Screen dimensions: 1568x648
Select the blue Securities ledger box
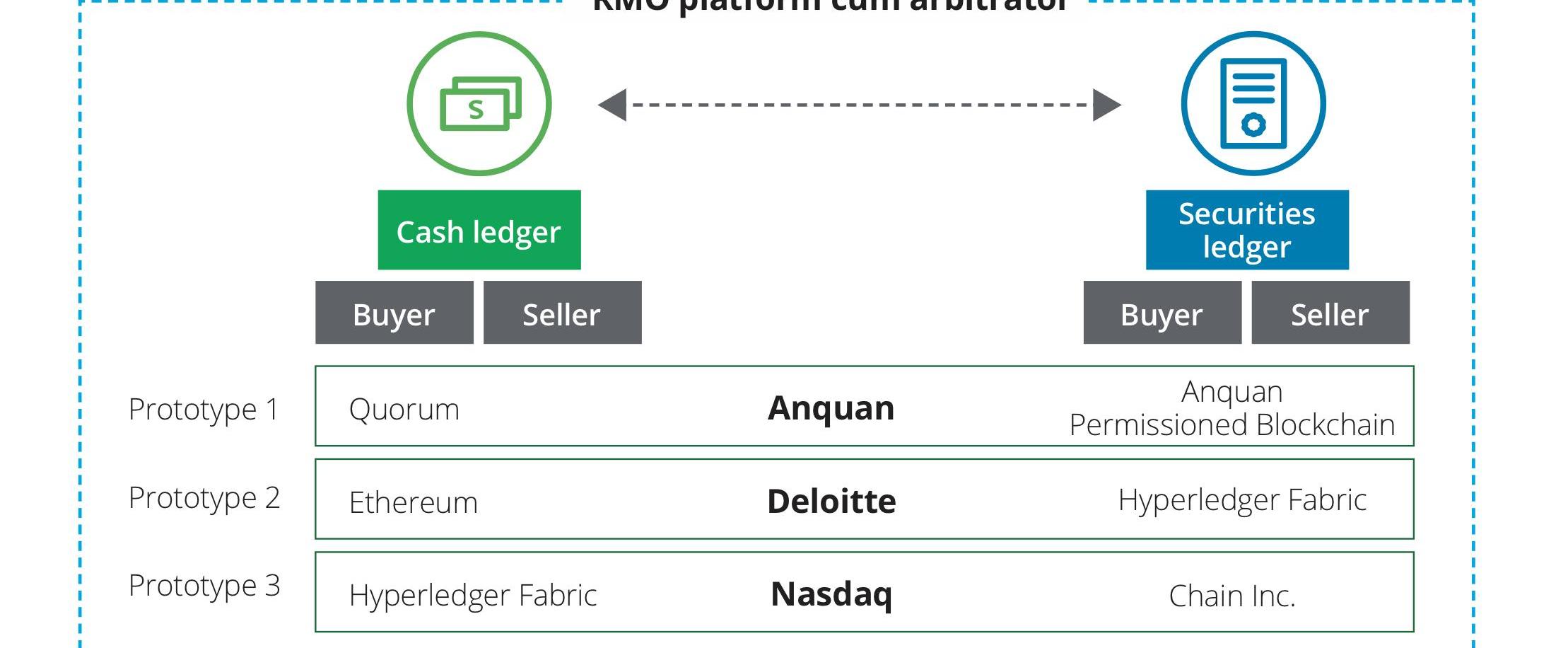click(1247, 230)
